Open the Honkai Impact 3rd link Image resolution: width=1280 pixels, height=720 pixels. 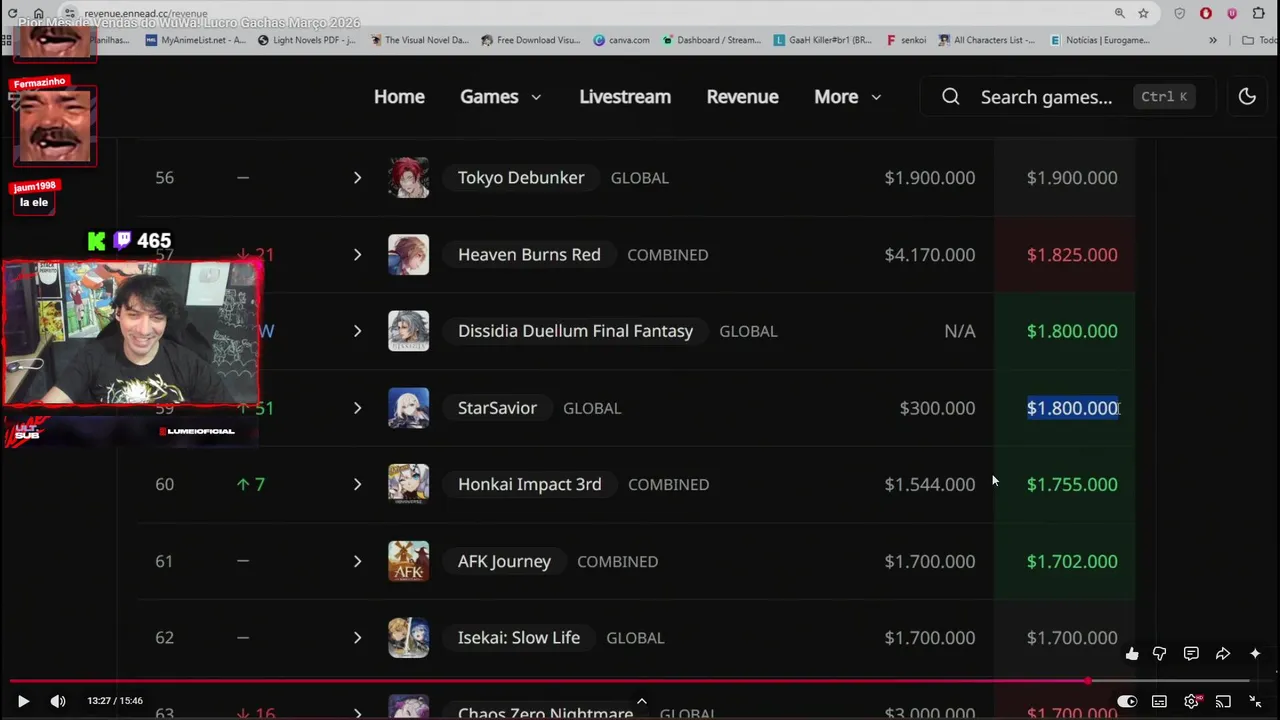tap(529, 484)
